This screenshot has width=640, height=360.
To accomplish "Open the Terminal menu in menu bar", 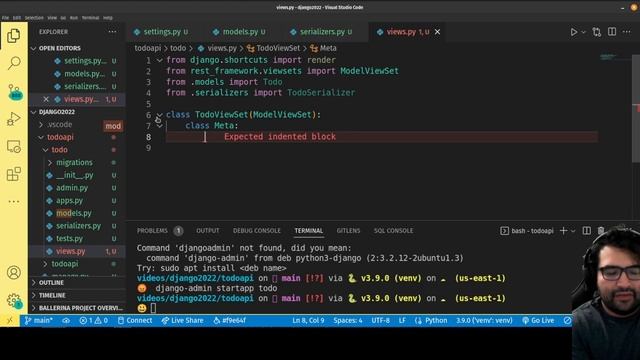I will tap(90, 18).
